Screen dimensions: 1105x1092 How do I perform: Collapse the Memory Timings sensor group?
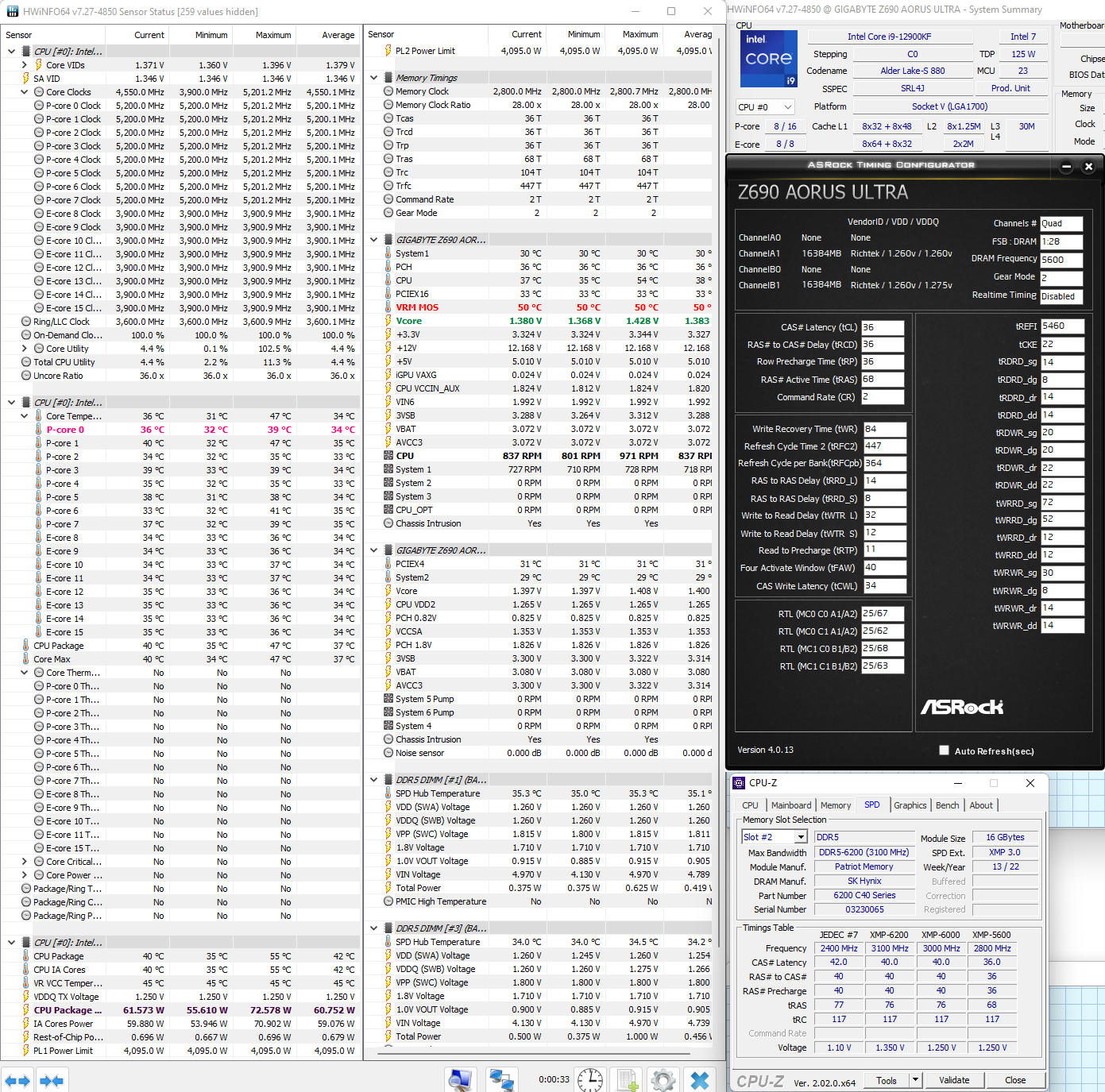[x=373, y=78]
